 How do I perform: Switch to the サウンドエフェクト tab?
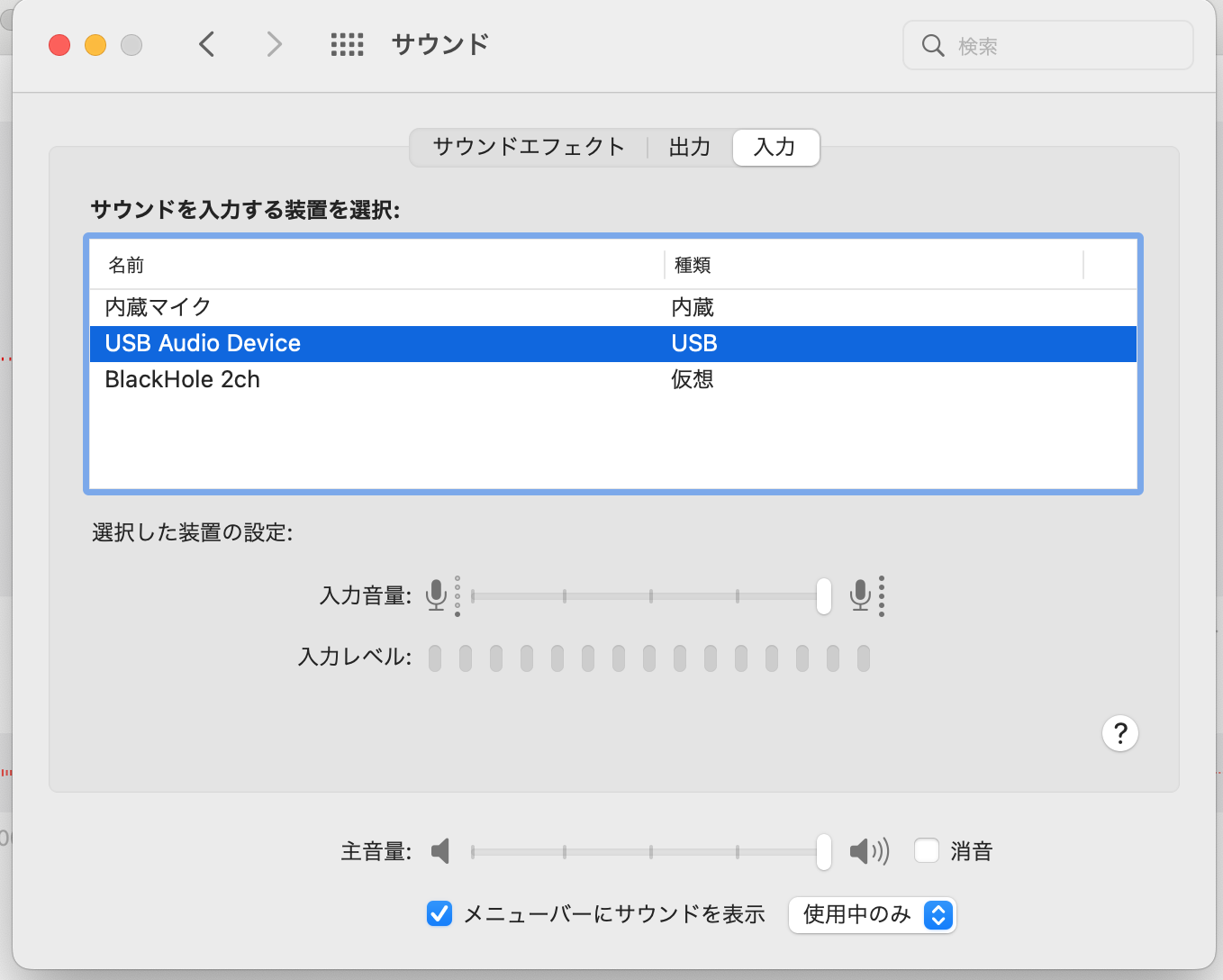tap(529, 148)
